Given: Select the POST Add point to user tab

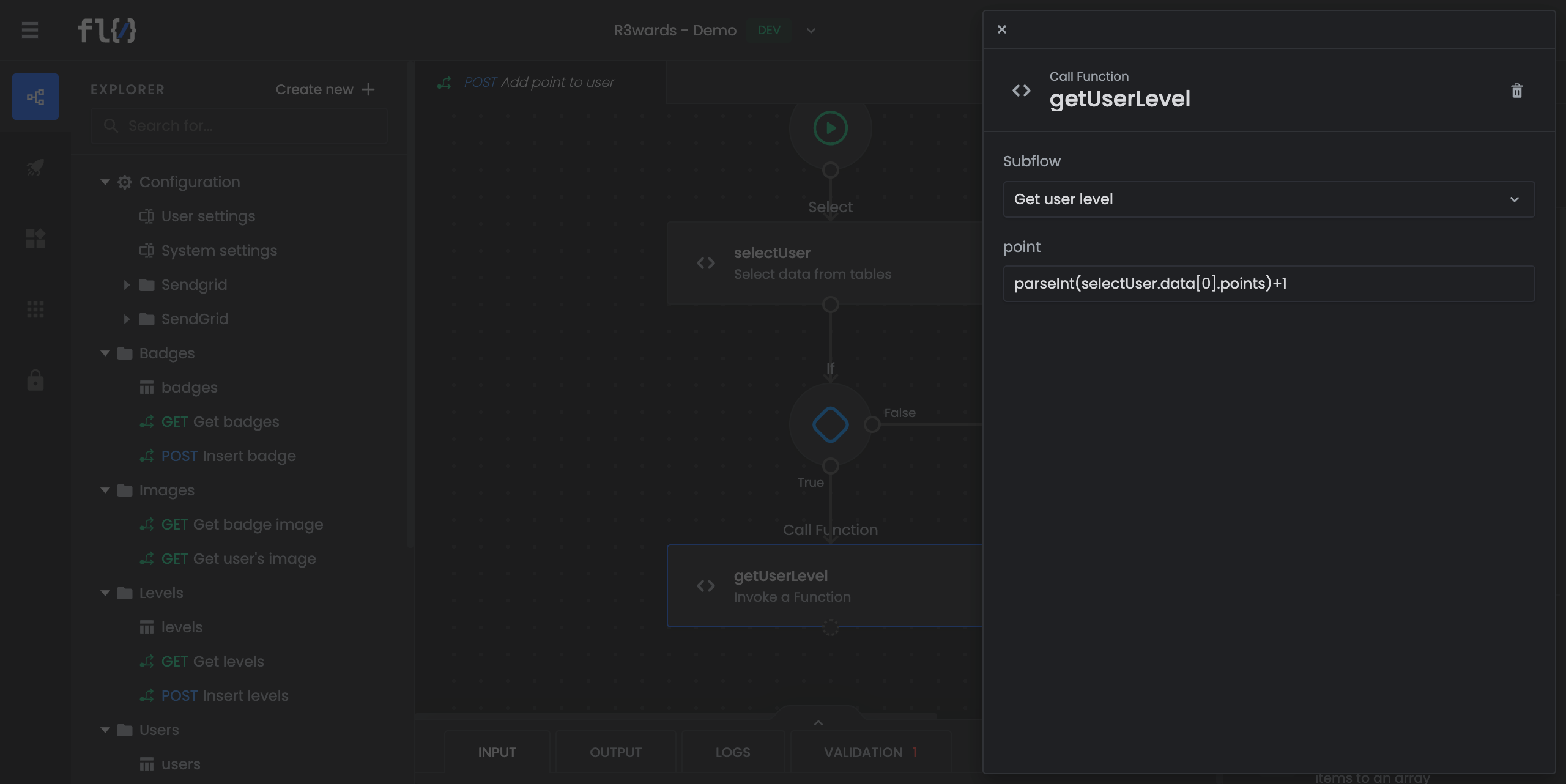Looking at the screenshot, I should click(540, 82).
